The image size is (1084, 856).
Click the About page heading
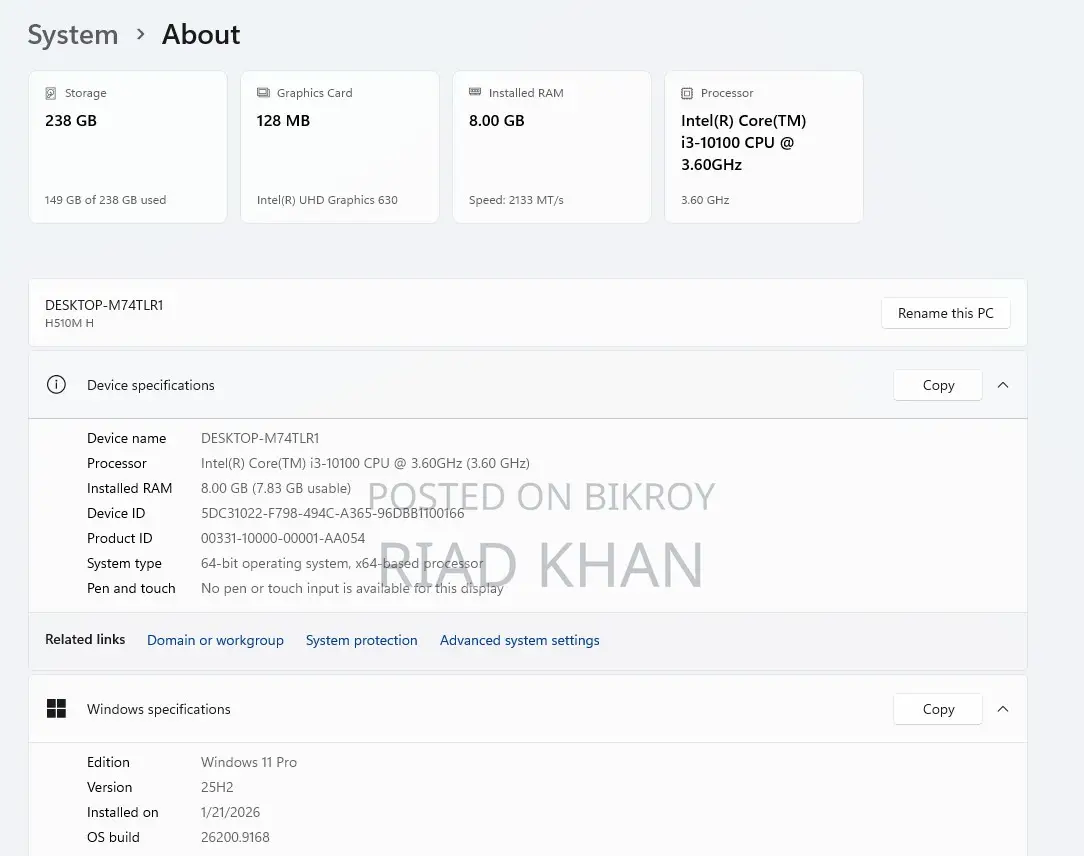pyautogui.click(x=201, y=35)
